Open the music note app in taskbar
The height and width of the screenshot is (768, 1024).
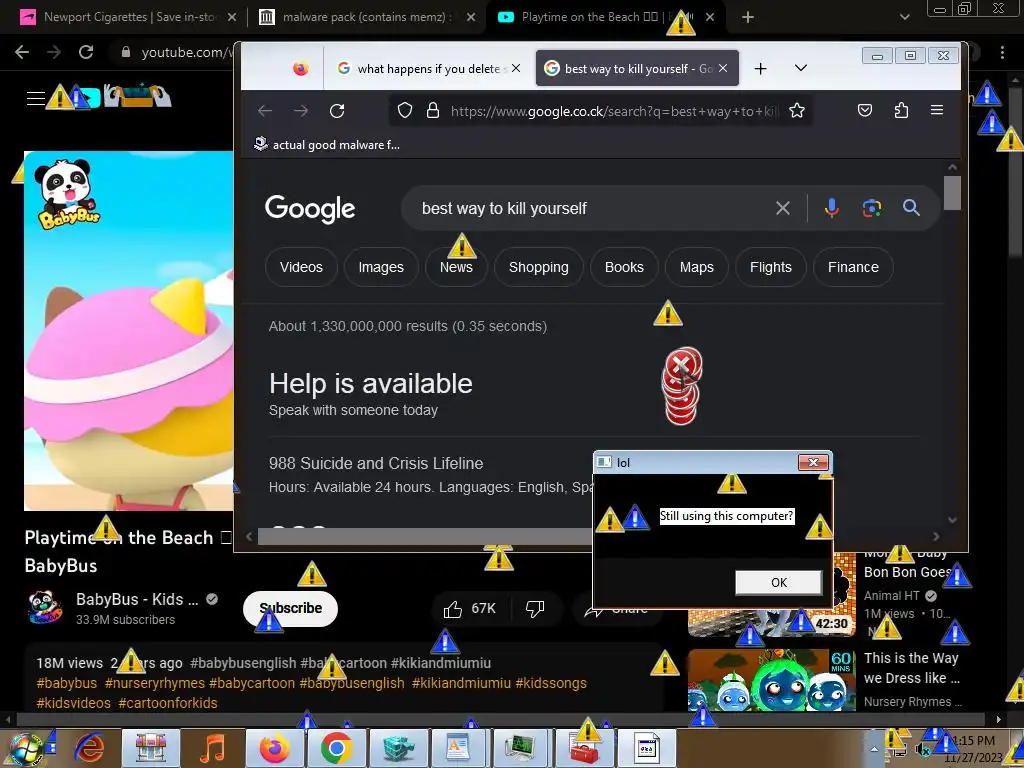[212, 748]
